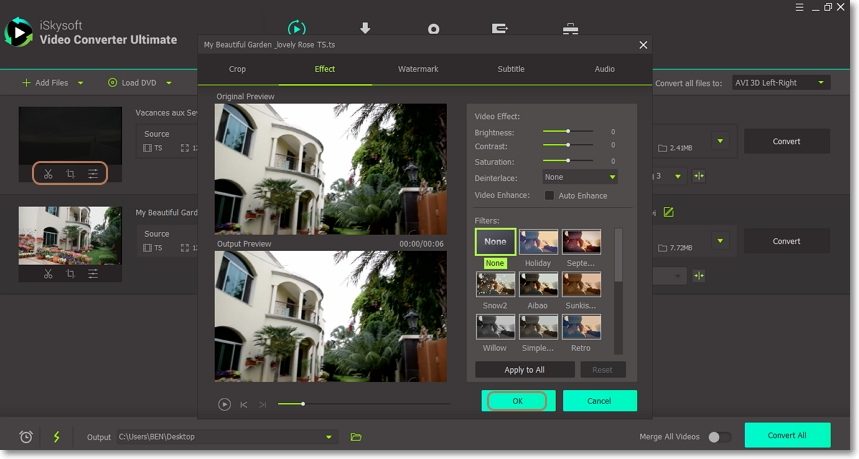Image resolution: width=859 pixels, height=459 pixels.
Task: Select the Holiday filter thumbnail
Action: [538, 242]
